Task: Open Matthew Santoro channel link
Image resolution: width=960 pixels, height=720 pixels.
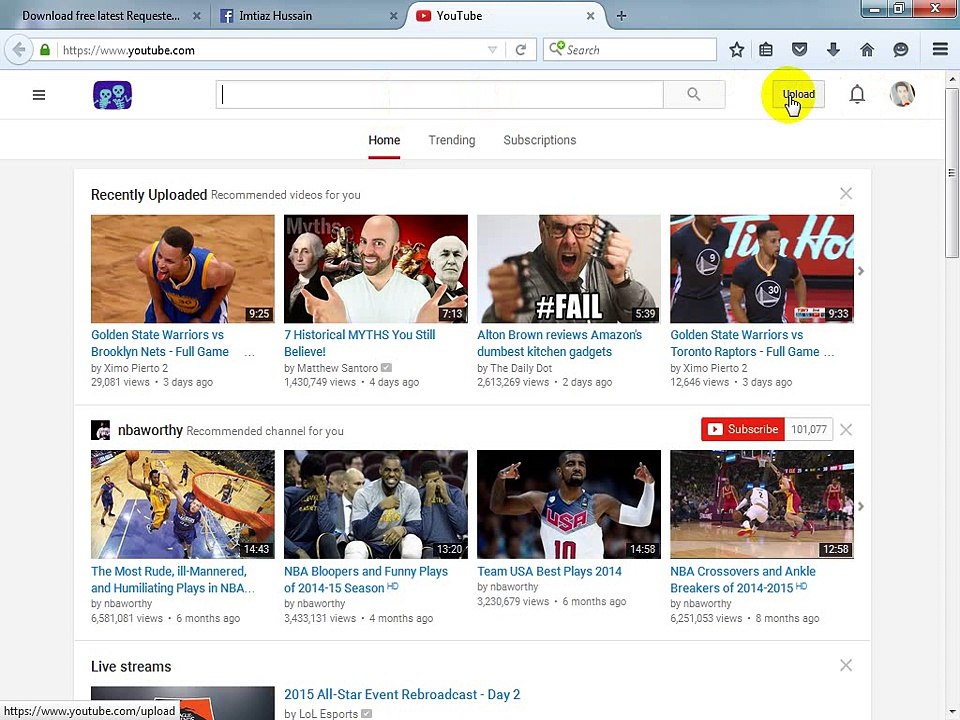Action: [337, 368]
